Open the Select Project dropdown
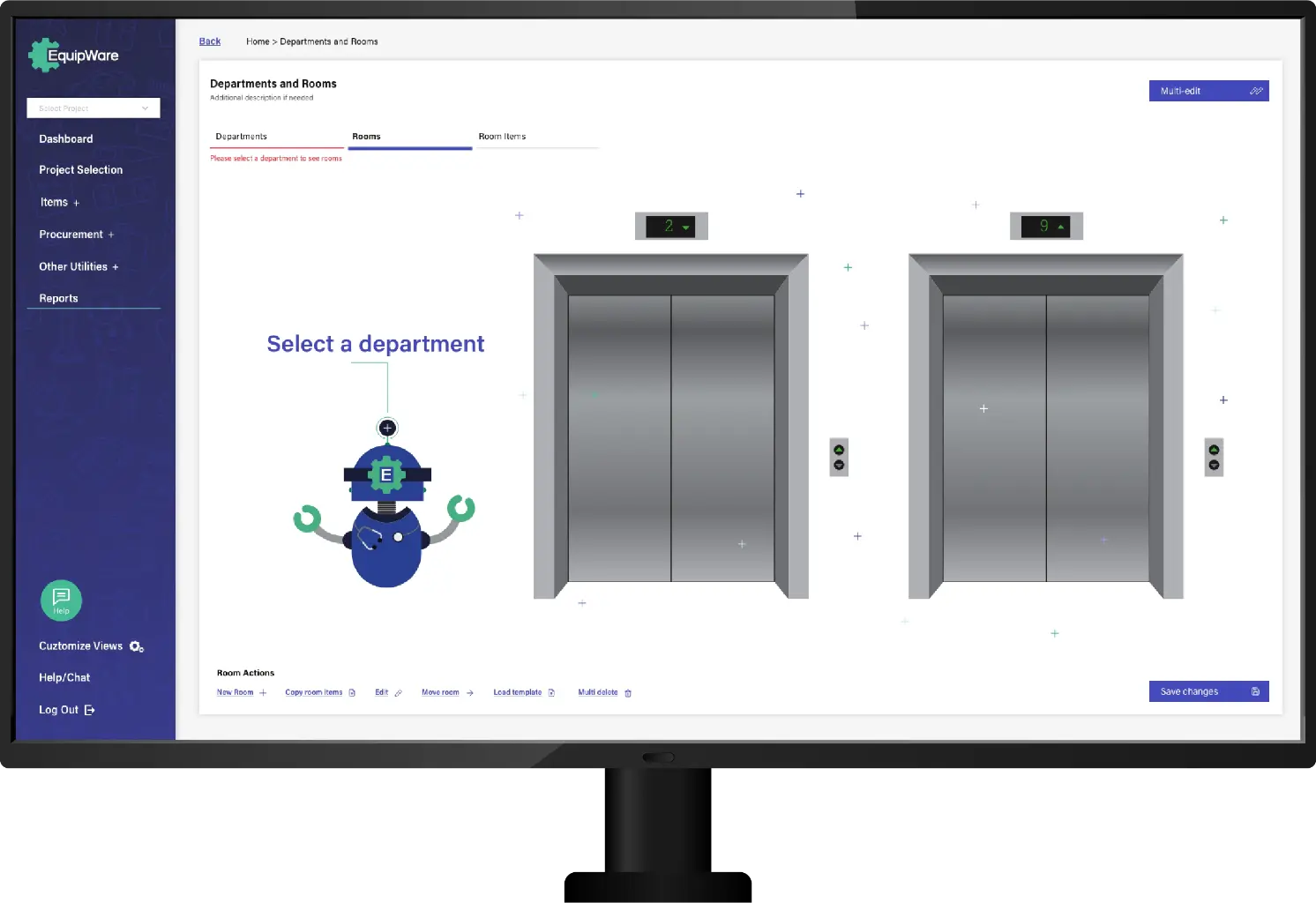The image size is (1316, 903). click(93, 108)
